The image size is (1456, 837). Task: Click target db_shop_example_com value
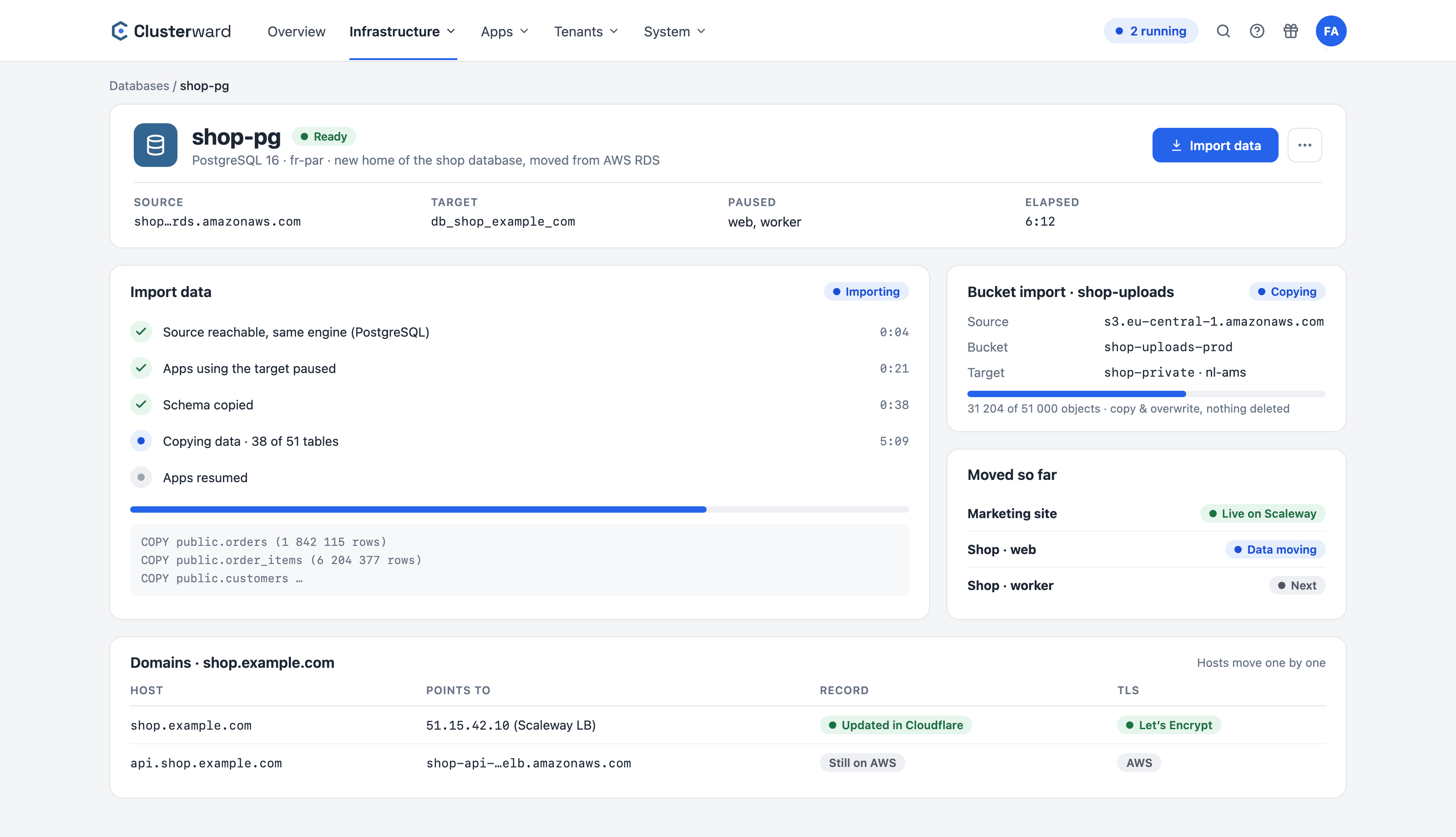coord(503,222)
